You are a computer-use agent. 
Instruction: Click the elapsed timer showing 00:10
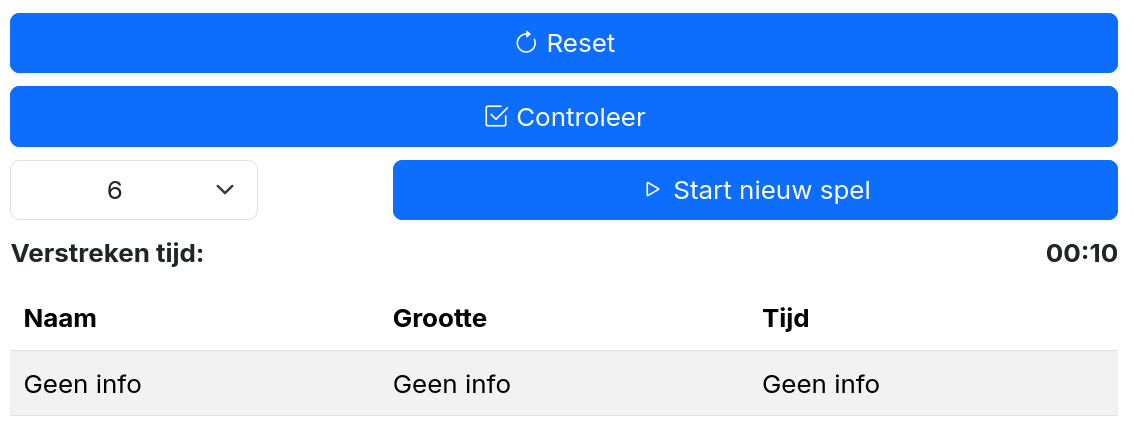[1081, 254]
